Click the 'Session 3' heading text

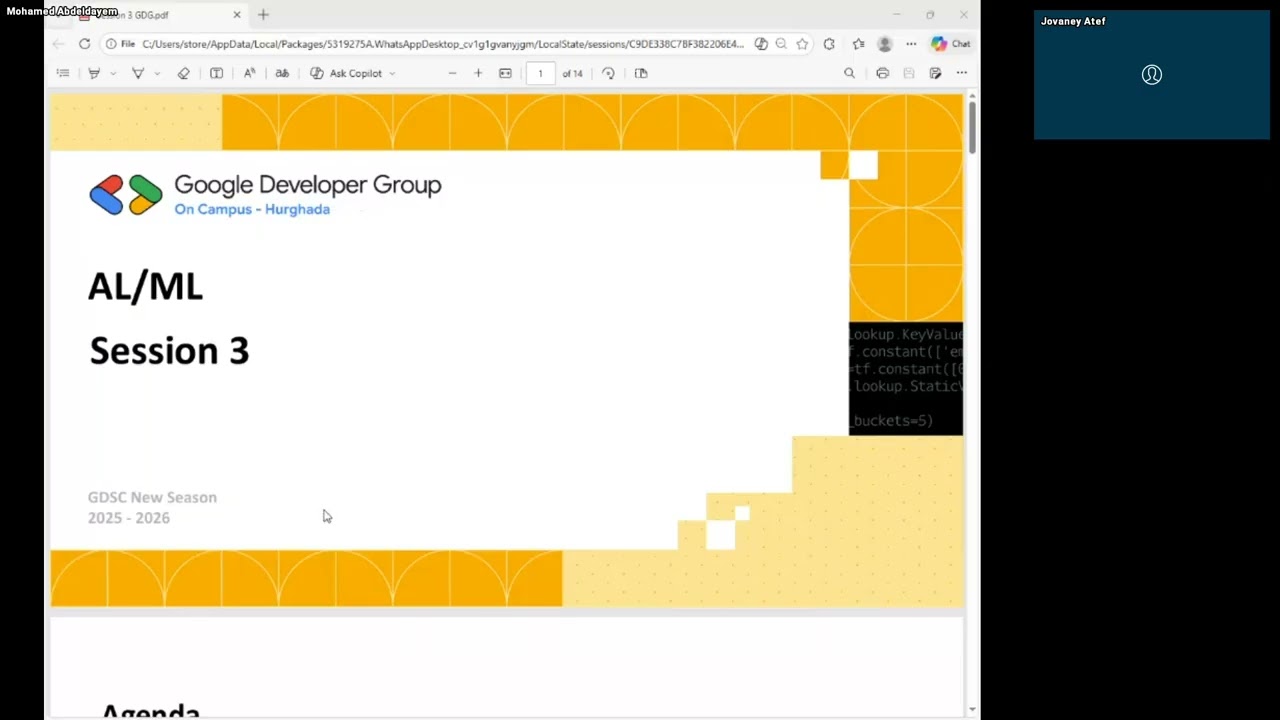pyautogui.click(x=169, y=351)
